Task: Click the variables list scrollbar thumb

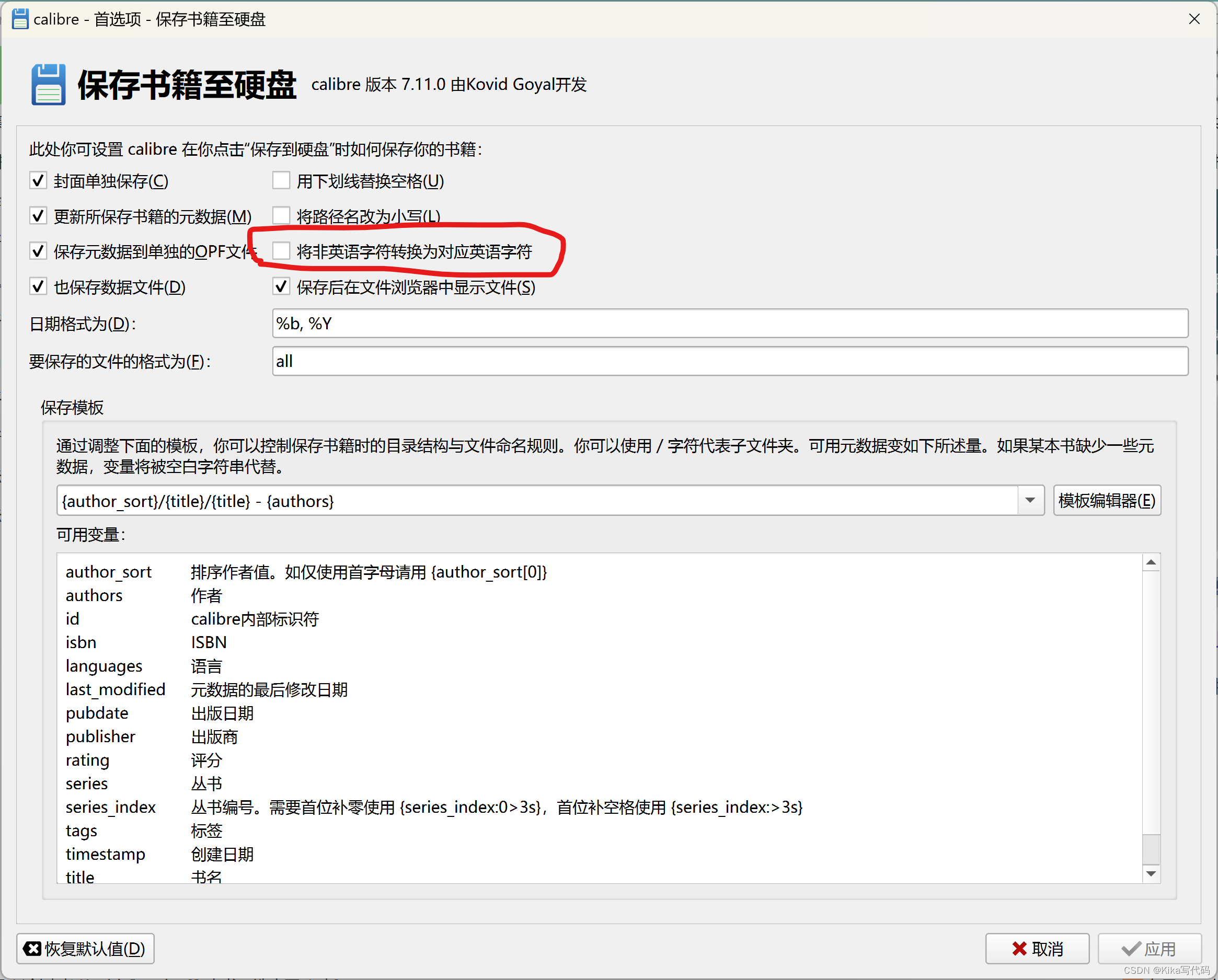Action: pyautogui.click(x=1150, y=849)
